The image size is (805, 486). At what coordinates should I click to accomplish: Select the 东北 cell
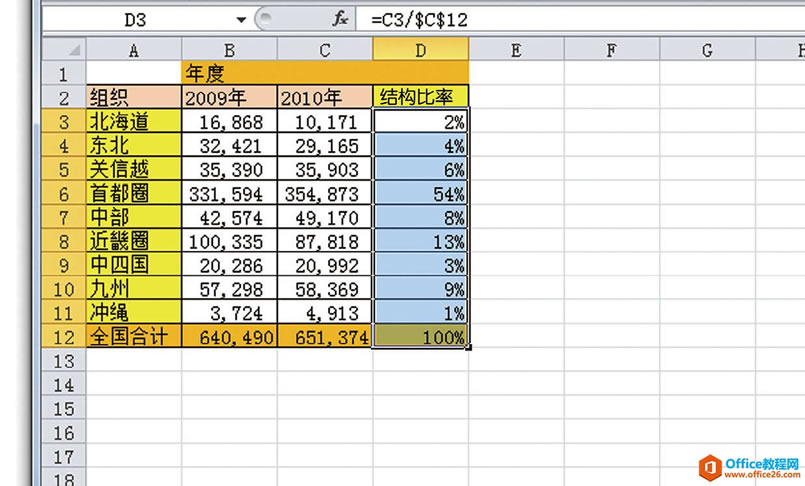tap(133, 145)
